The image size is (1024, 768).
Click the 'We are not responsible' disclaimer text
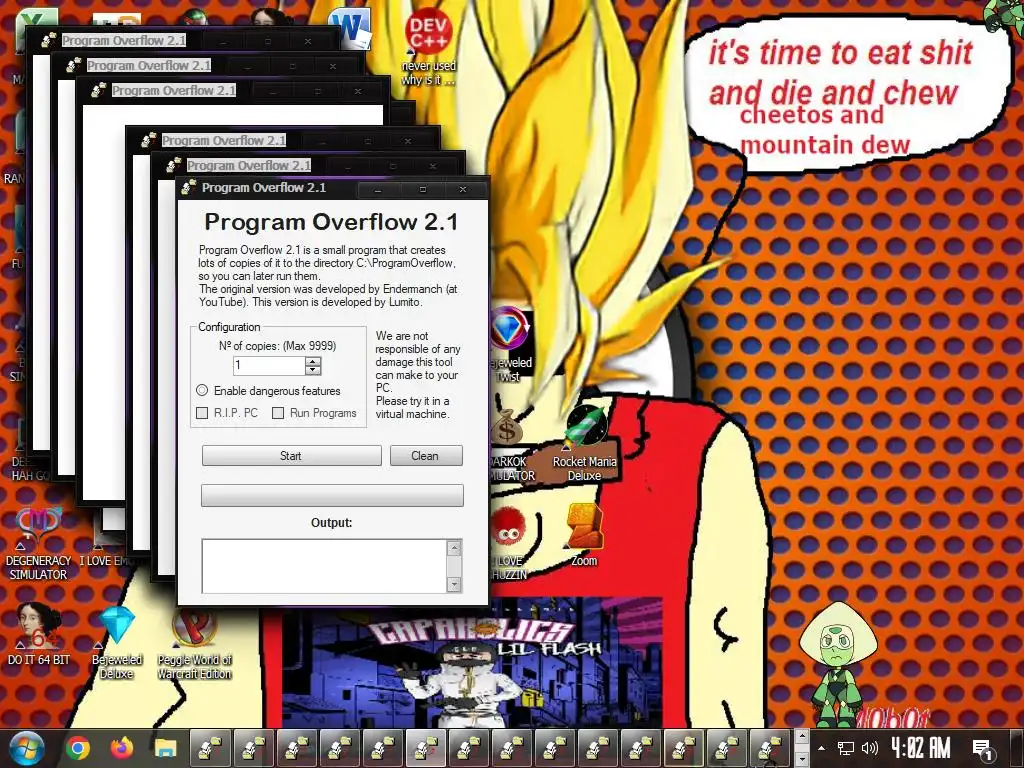pyautogui.click(x=418, y=375)
